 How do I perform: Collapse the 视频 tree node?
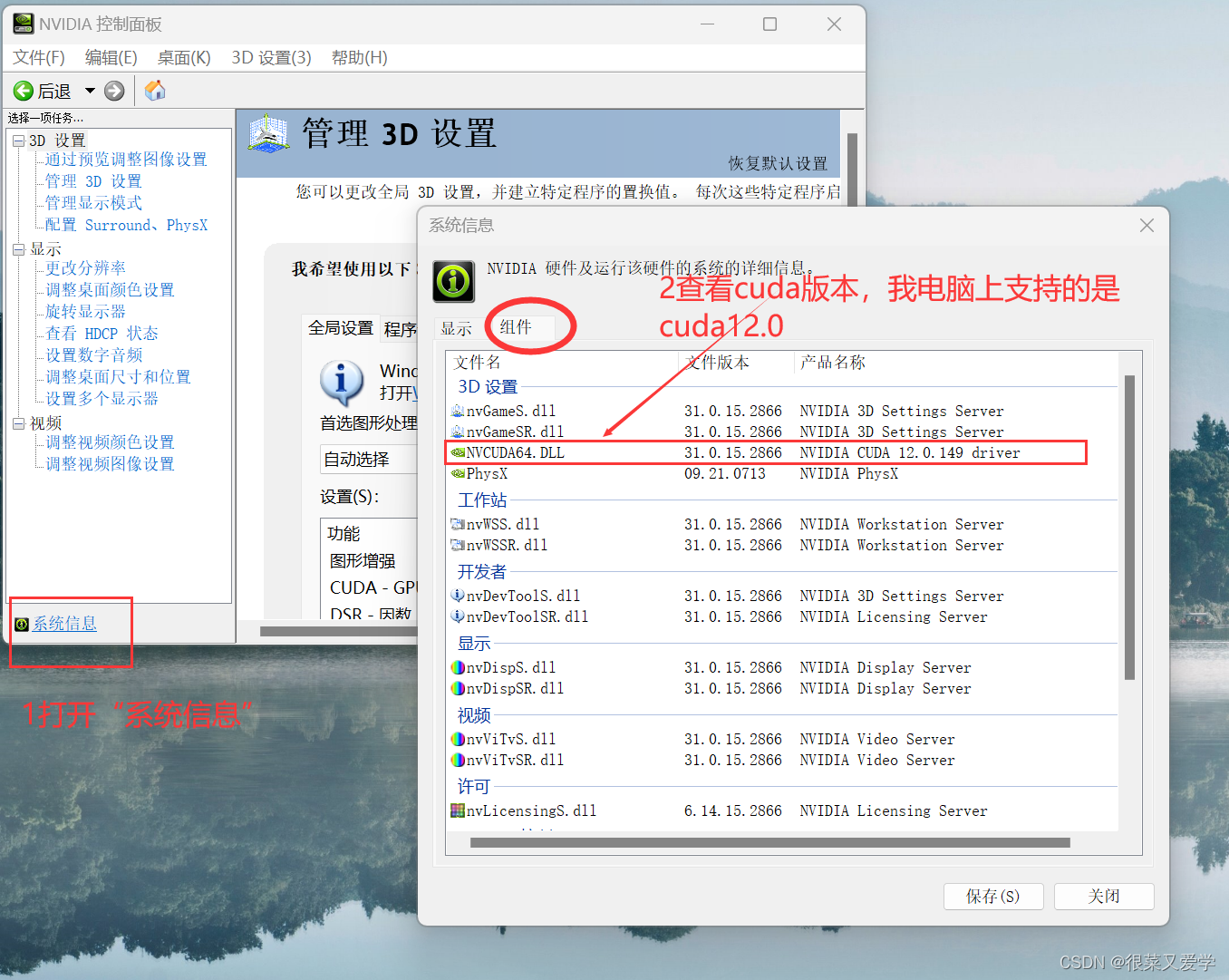click(18, 423)
